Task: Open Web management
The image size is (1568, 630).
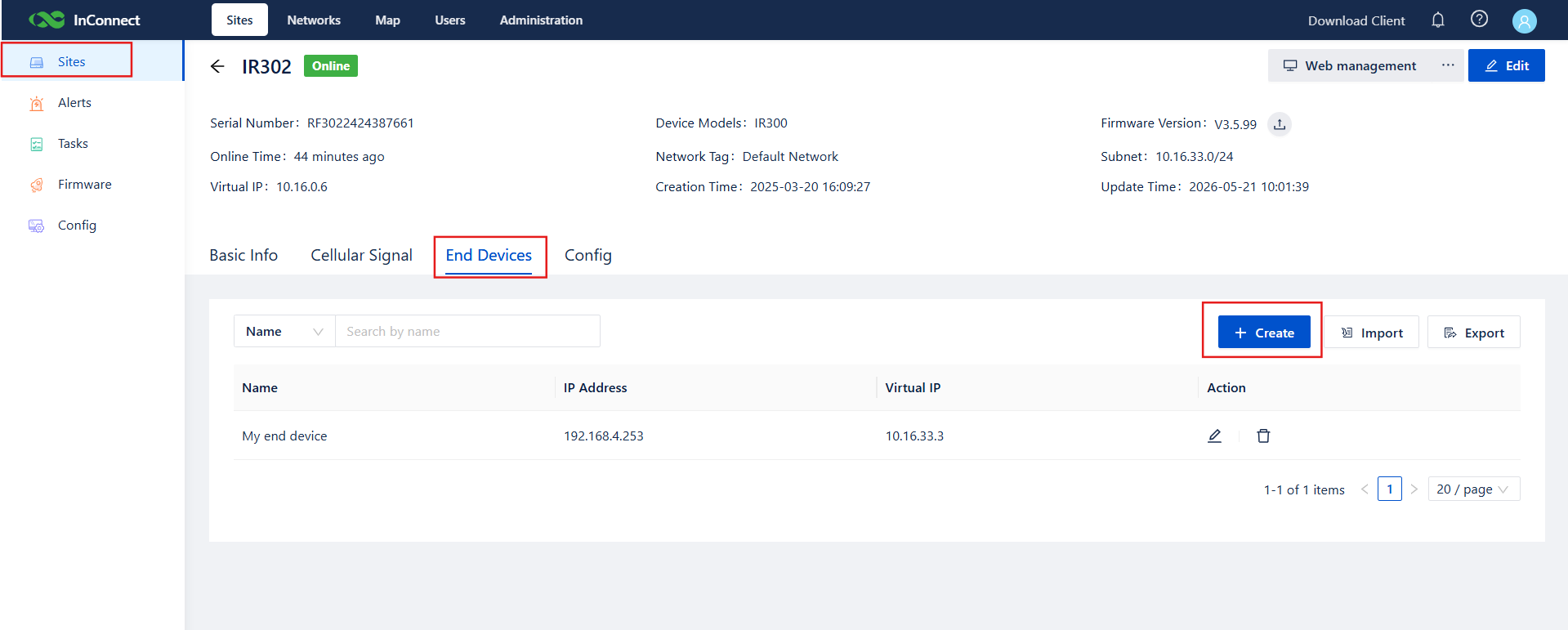Action: (1349, 65)
